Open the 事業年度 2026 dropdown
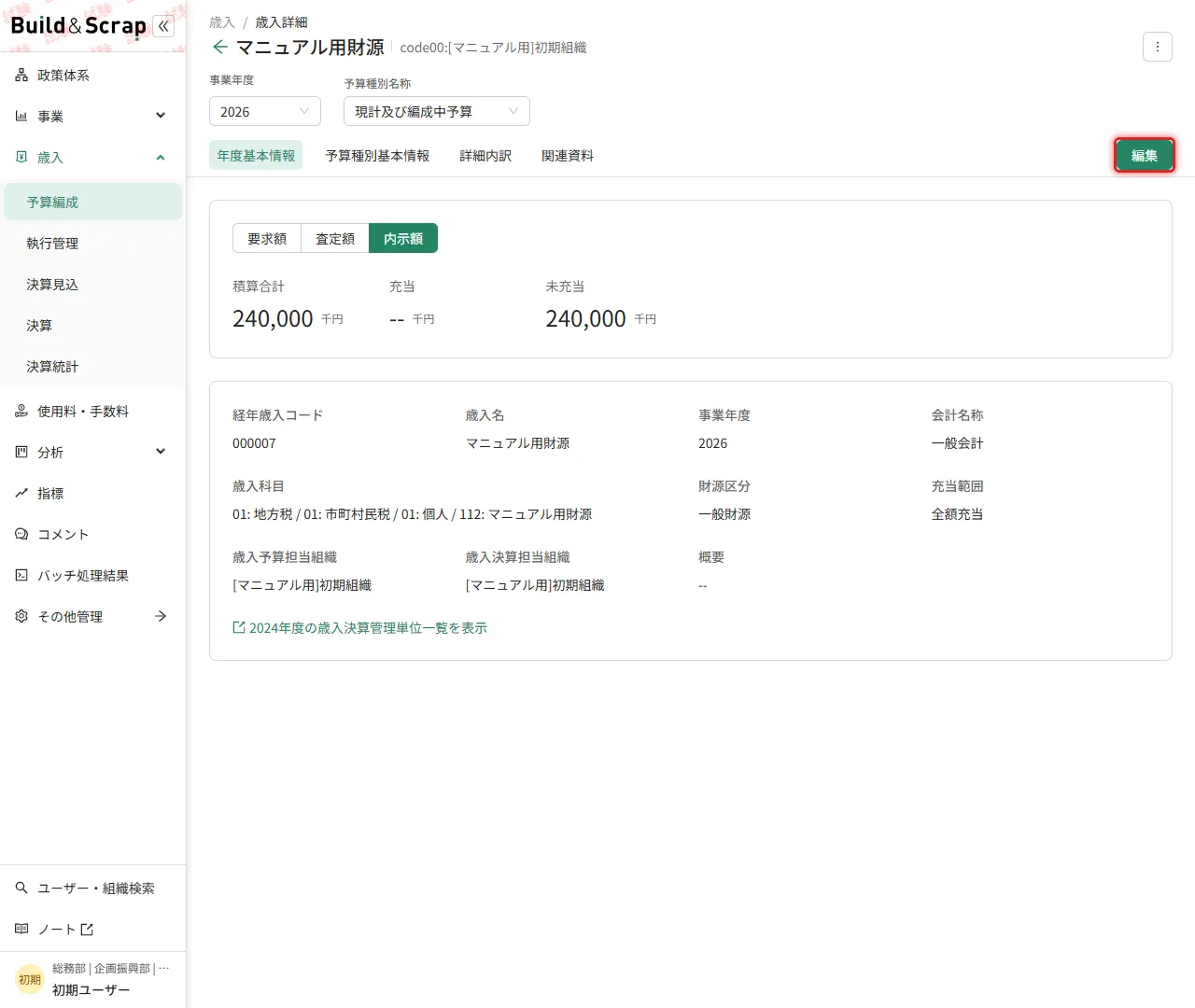1195x1008 pixels. point(265,111)
